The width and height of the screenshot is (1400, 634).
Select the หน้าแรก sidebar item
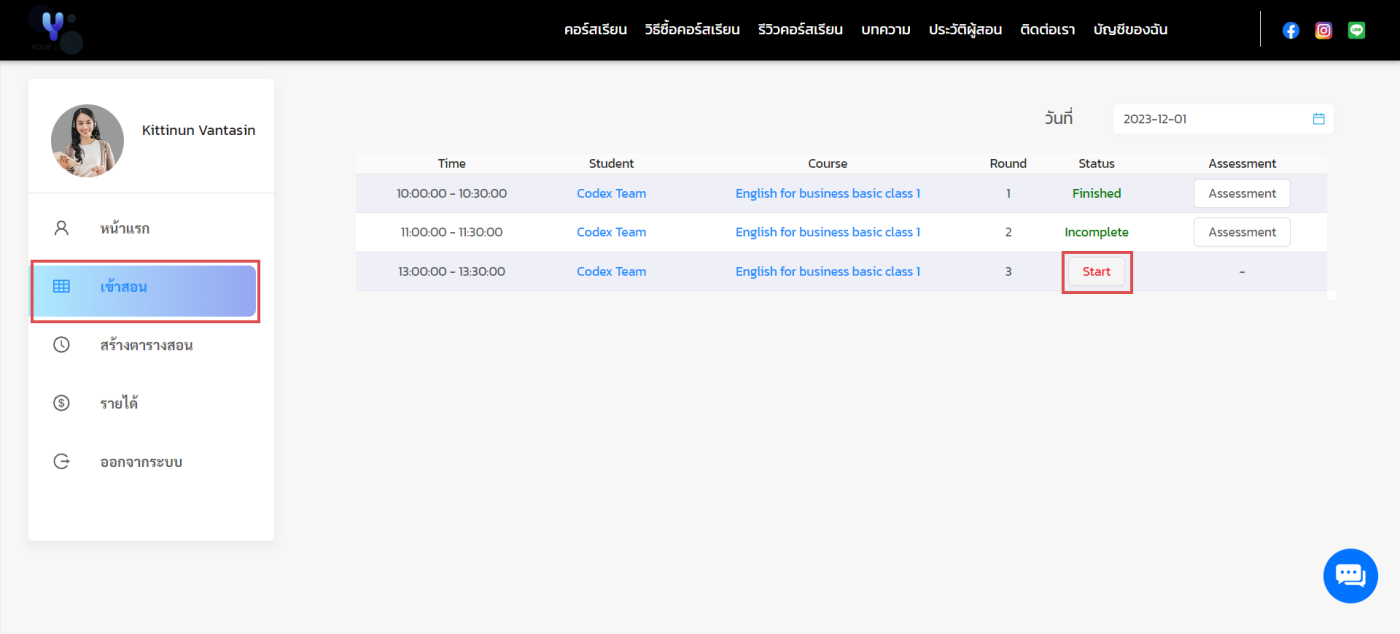click(x=125, y=229)
